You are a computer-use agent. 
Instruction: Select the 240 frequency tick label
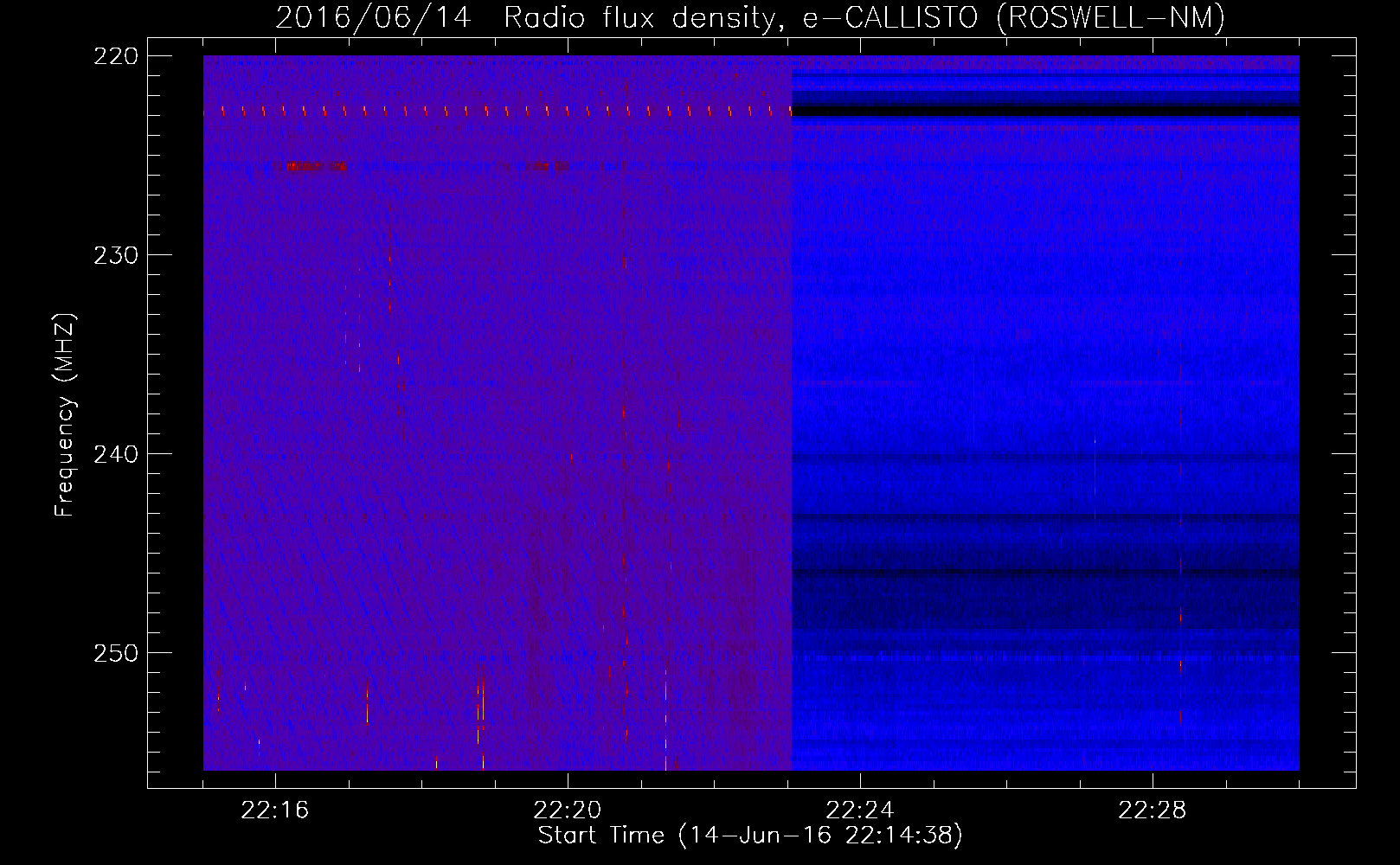[116, 454]
